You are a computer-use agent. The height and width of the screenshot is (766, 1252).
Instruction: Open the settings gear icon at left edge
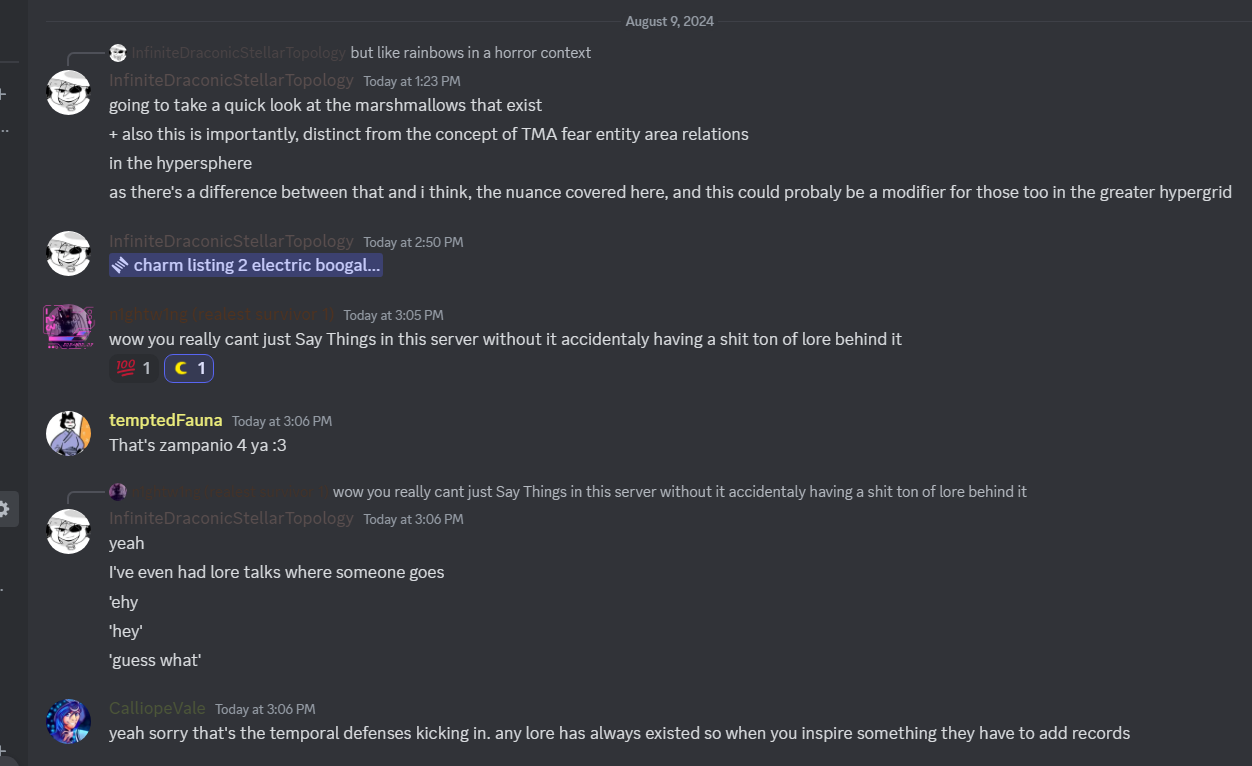(x=4, y=509)
